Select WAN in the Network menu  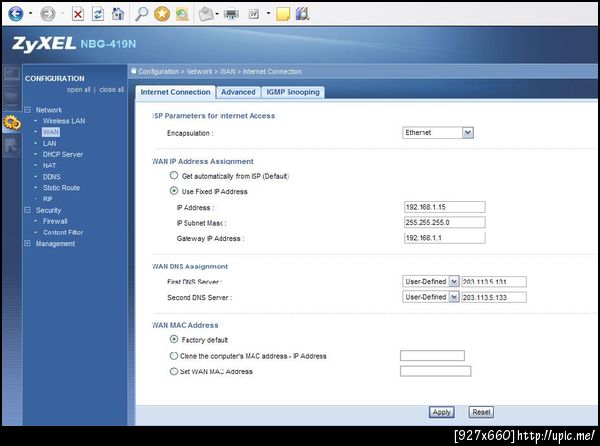51,132
